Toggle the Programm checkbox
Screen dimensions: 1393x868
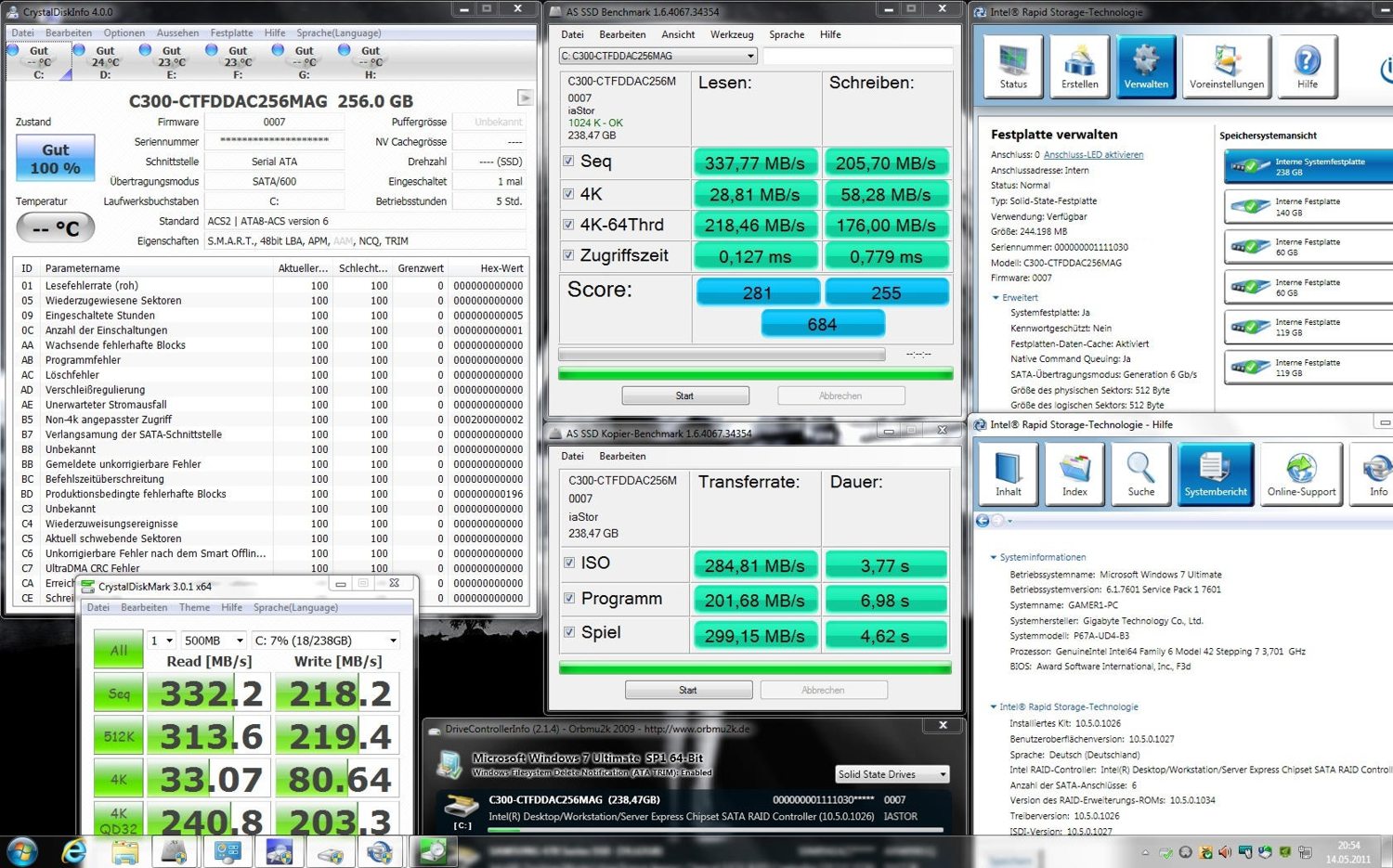tap(569, 598)
